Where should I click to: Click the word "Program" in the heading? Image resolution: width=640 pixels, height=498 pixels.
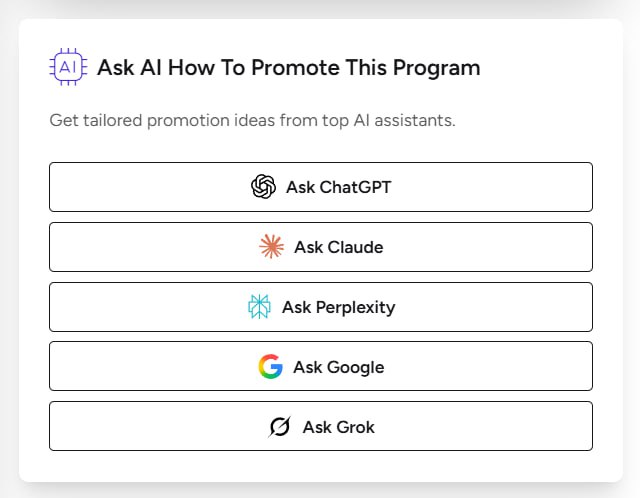pos(436,69)
